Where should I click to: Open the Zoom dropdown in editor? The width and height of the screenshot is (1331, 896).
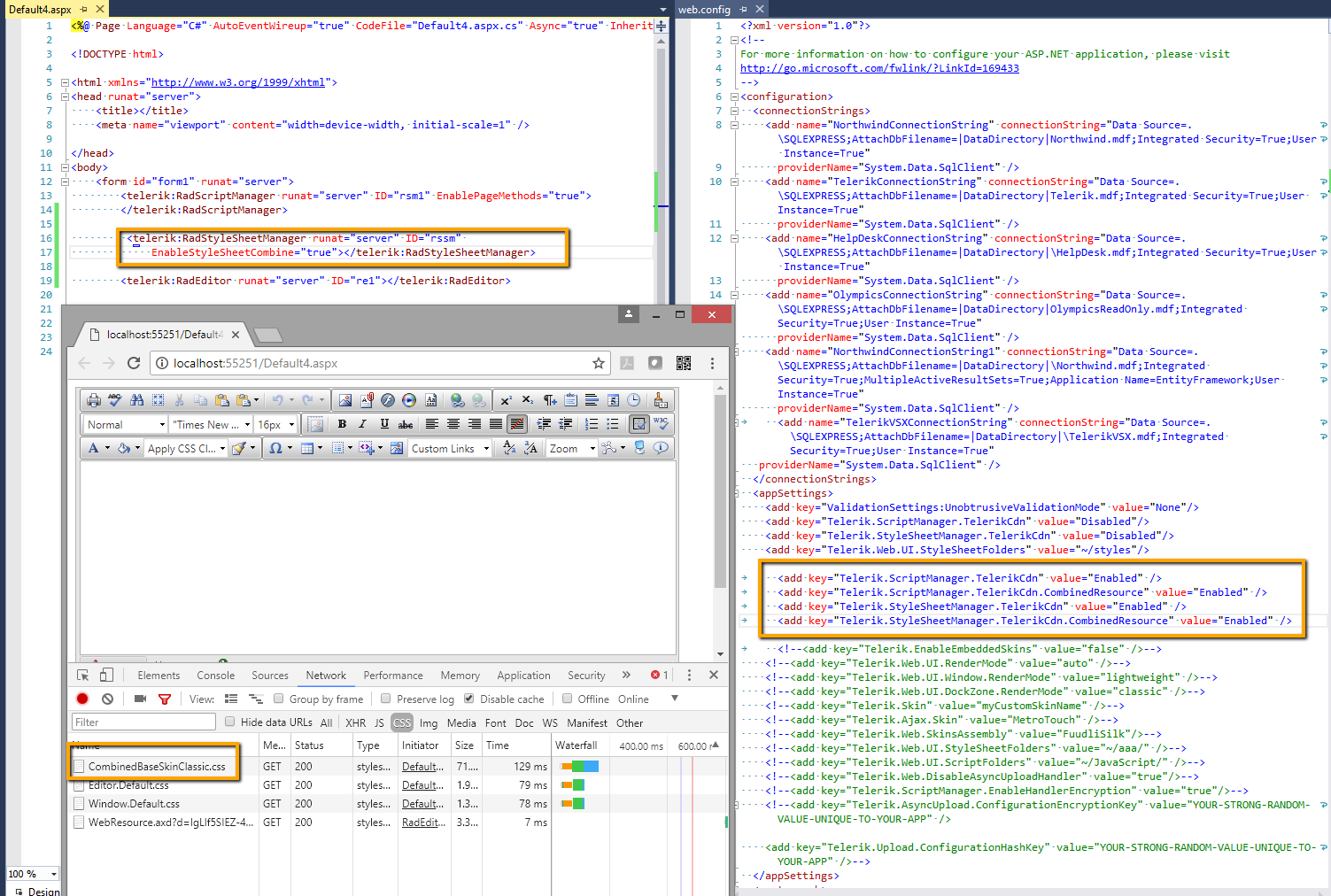pyautogui.click(x=571, y=449)
